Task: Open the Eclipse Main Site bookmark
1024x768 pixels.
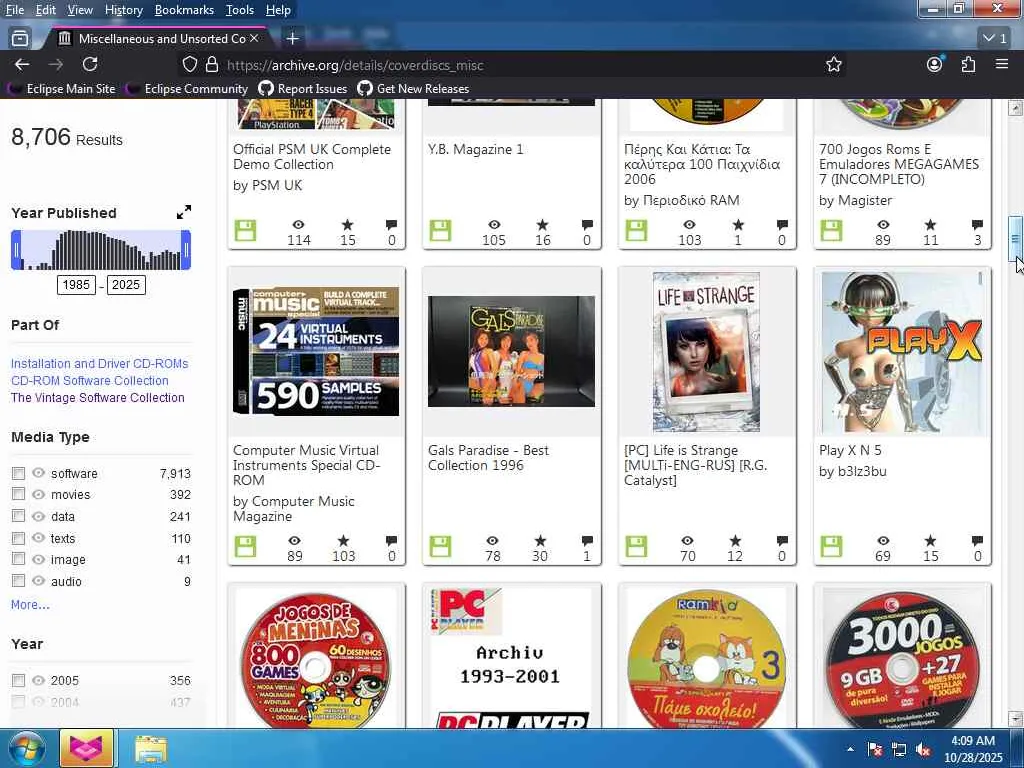Action: tap(63, 89)
